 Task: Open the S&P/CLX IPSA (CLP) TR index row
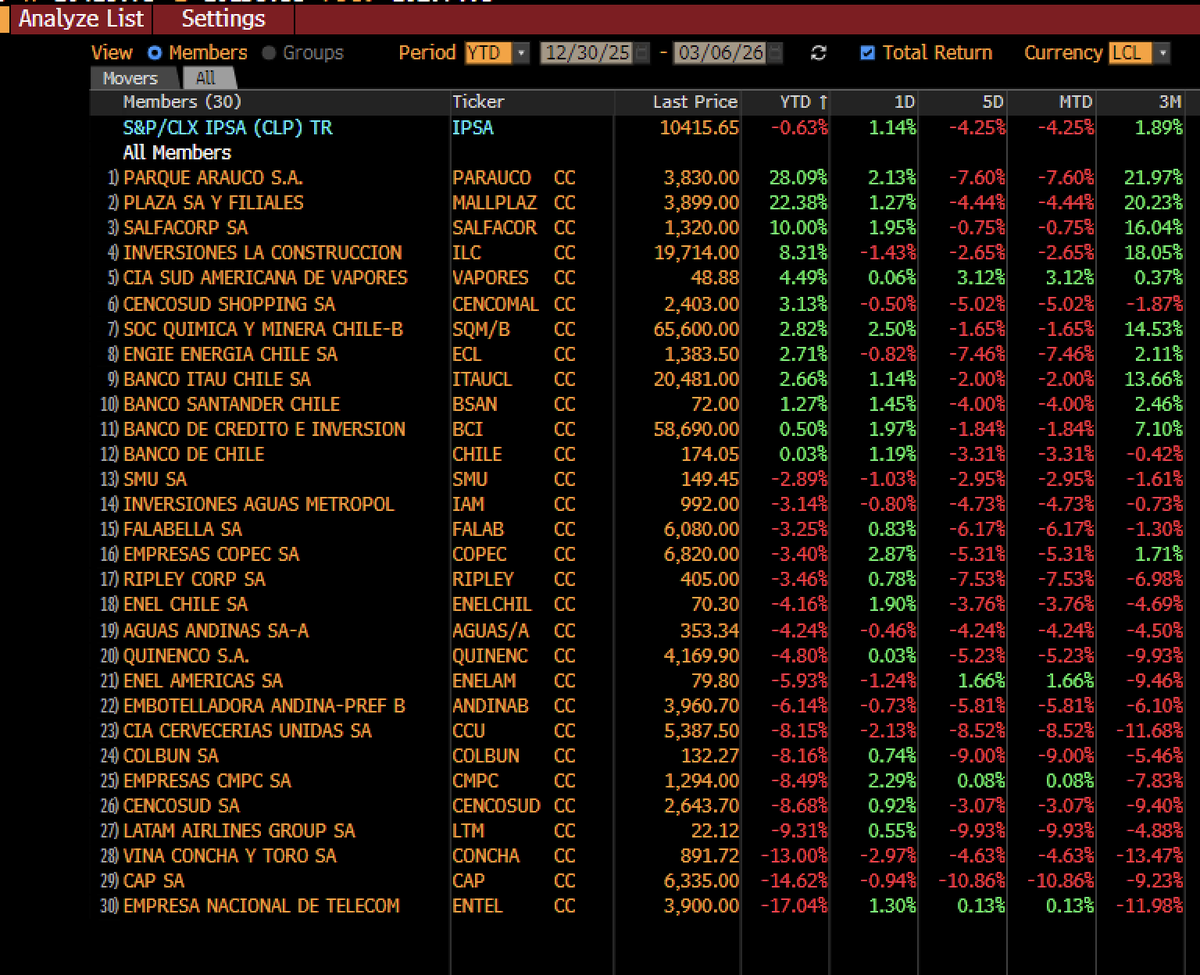tap(638, 128)
